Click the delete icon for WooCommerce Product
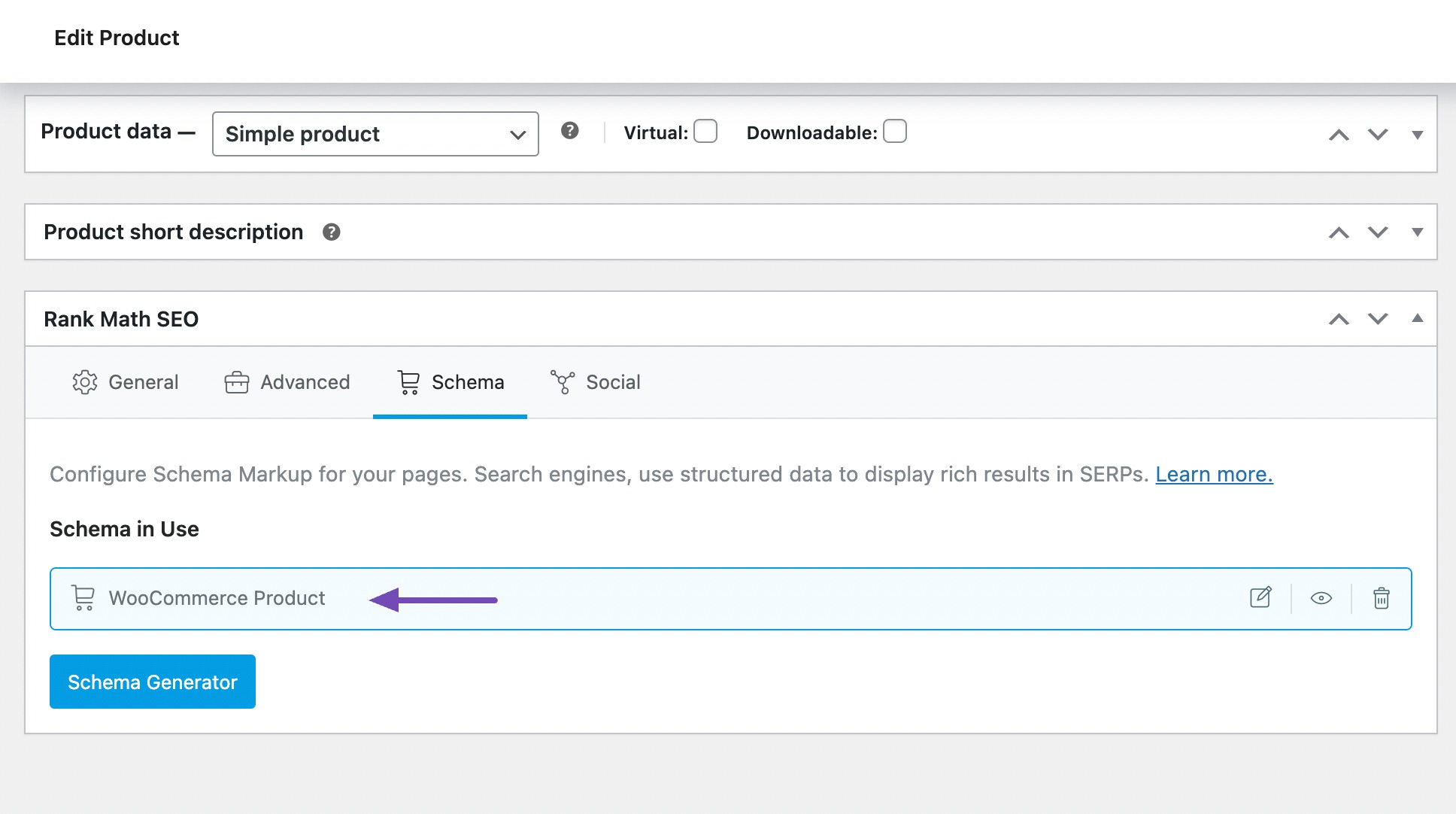 pyautogui.click(x=1382, y=597)
